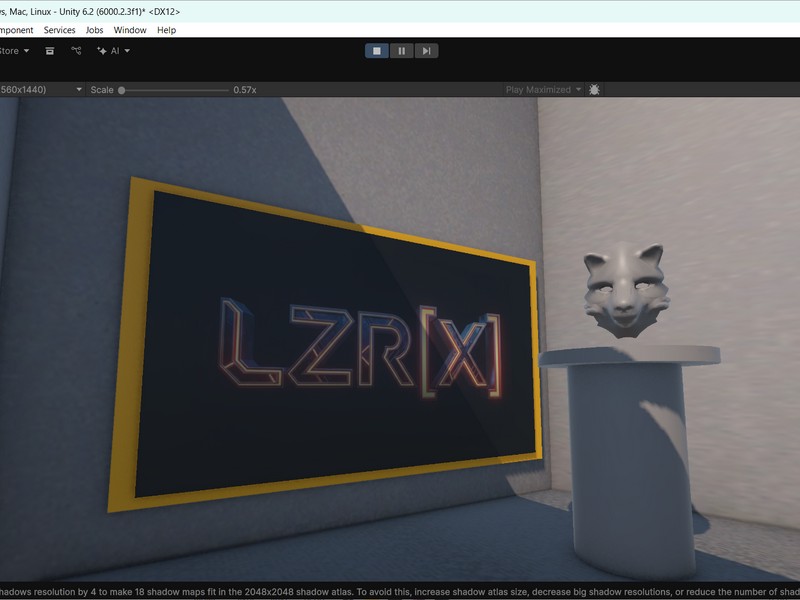Open the Jobs menu
The image size is (800, 600).
pos(94,30)
